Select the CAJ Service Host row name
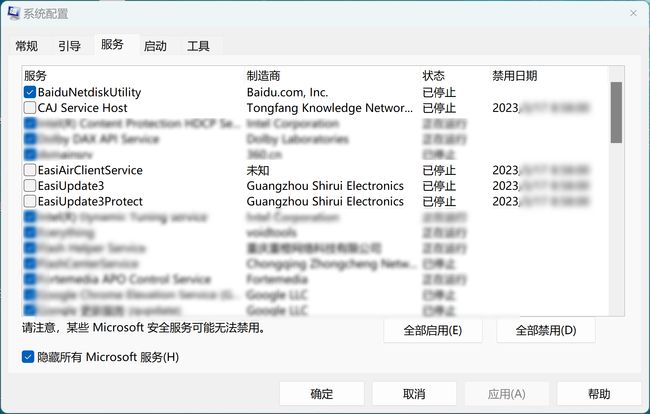The image size is (650, 414). tap(82, 108)
